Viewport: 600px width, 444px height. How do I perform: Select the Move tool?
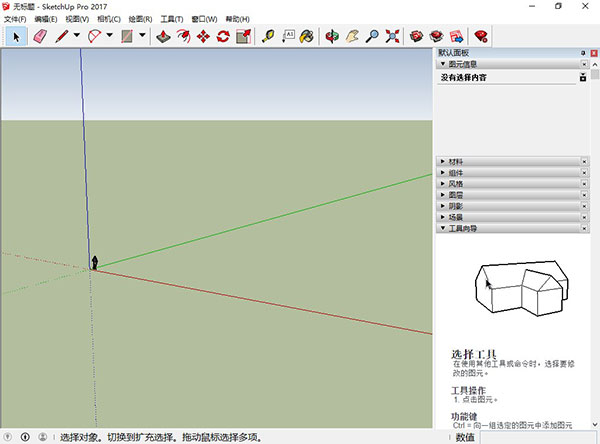pos(203,37)
